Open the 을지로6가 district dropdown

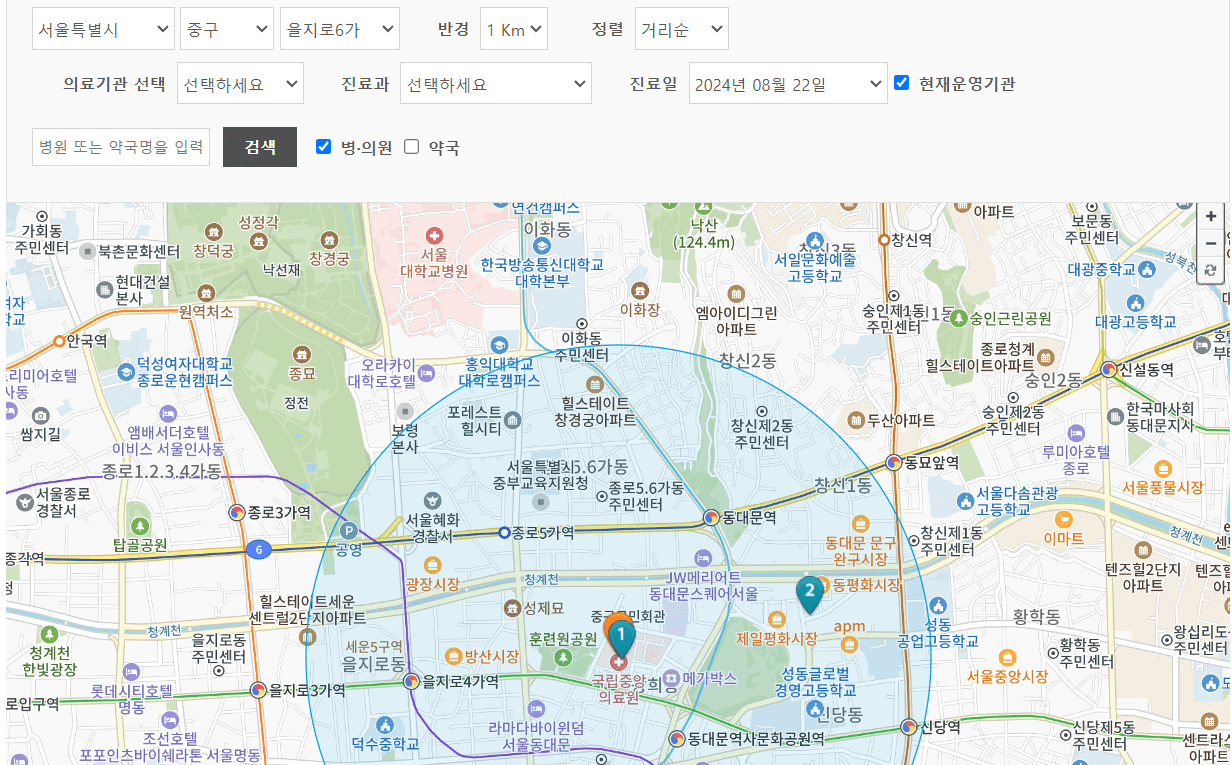[x=338, y=29]
